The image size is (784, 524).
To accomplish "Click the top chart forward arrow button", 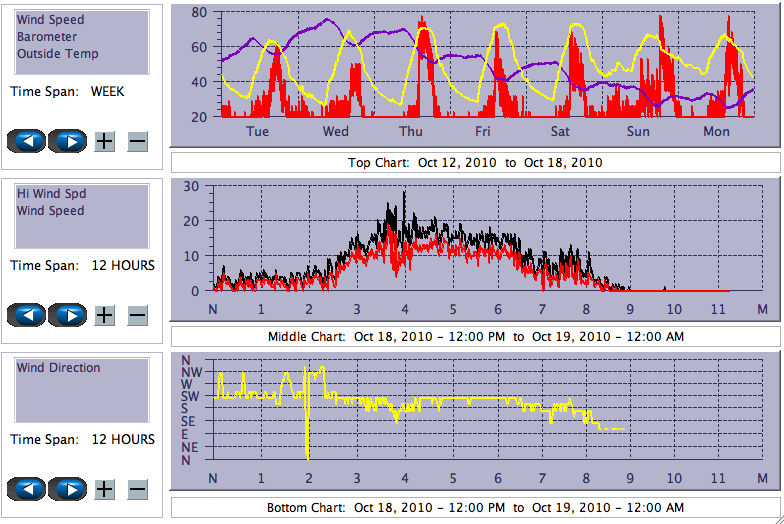I will click(68, 141).
